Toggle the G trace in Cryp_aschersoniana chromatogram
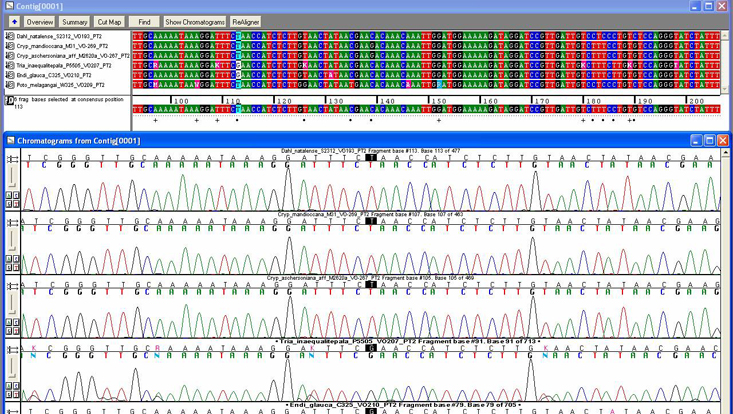Viewport: 733px width, 414px height. click(x=9, y=330)
